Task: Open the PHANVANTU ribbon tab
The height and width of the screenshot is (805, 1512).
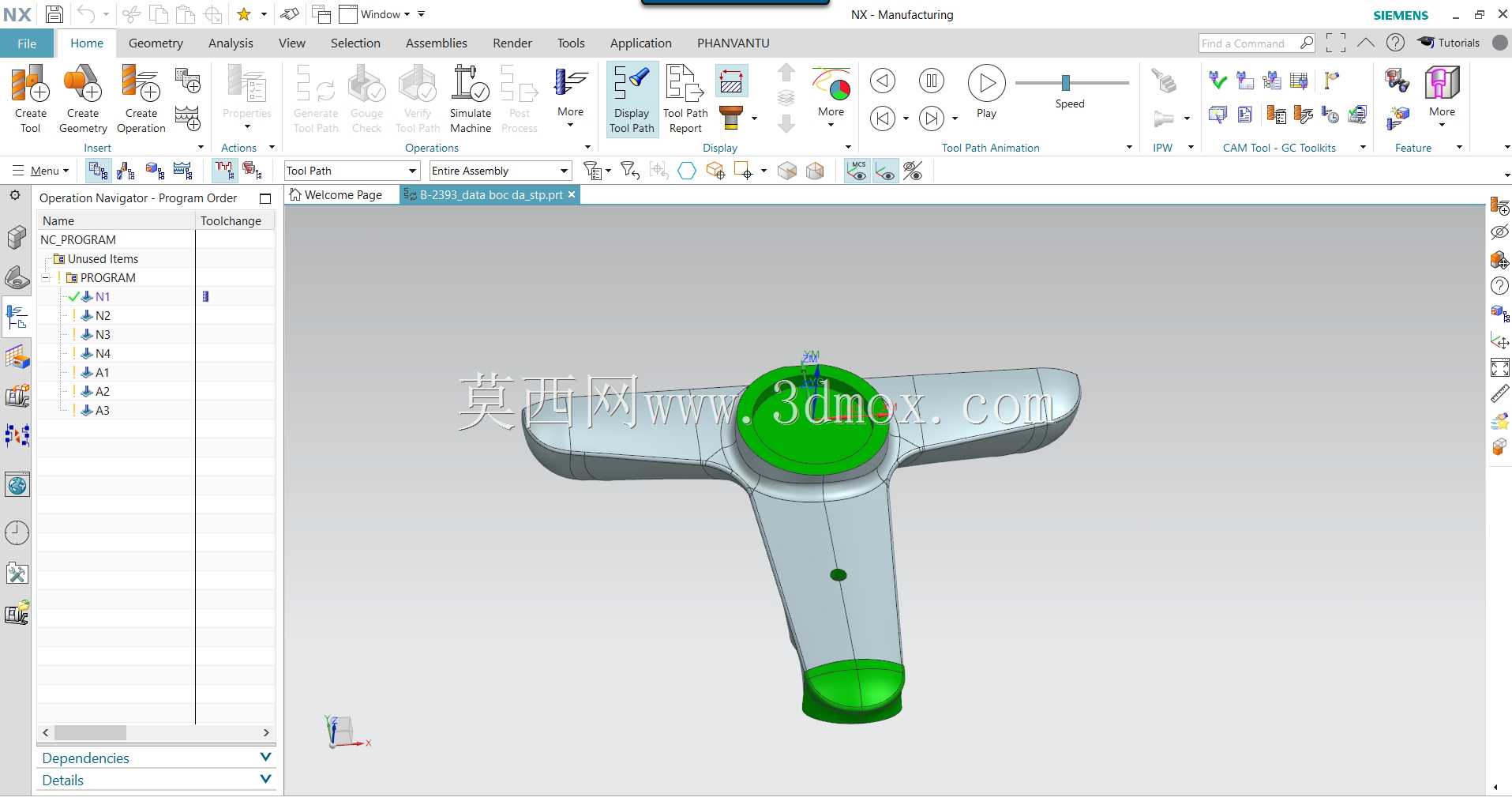Action: click(x=733, y=43)
